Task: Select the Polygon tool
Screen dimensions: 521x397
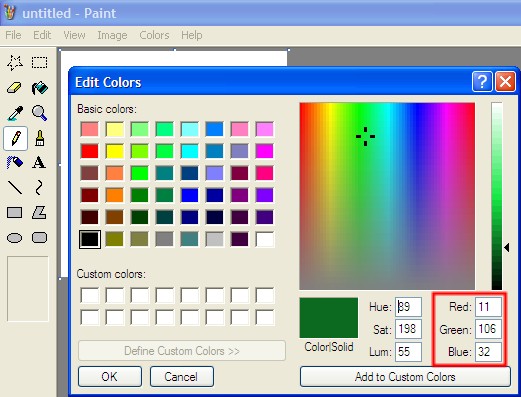Action: (39, 213)
